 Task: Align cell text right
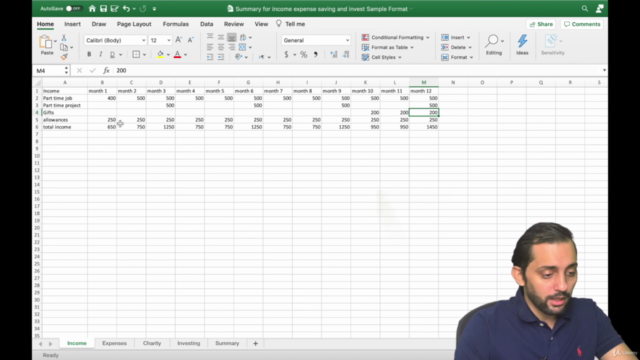[x=231, y=47]
